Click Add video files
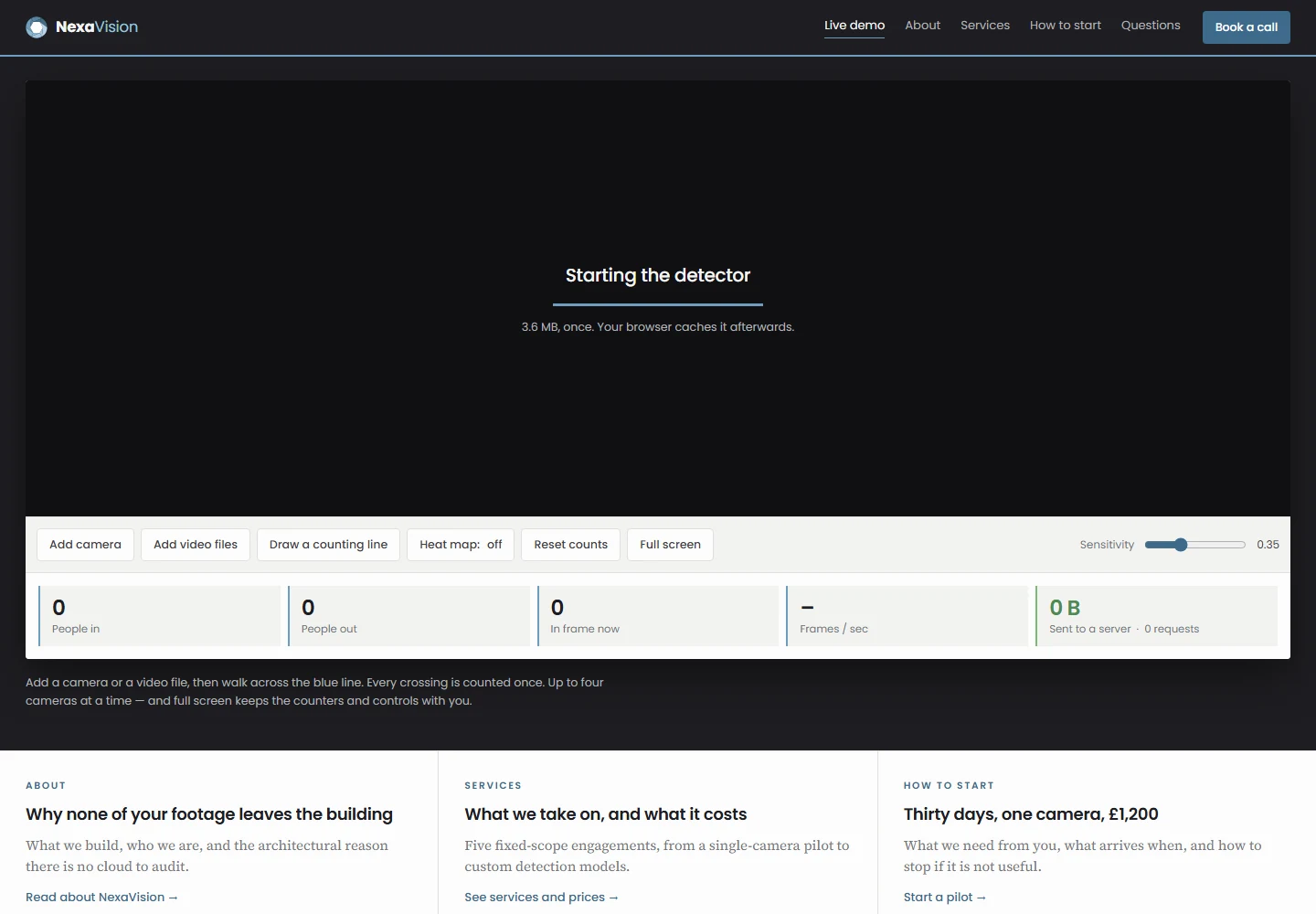 [196, 545]
